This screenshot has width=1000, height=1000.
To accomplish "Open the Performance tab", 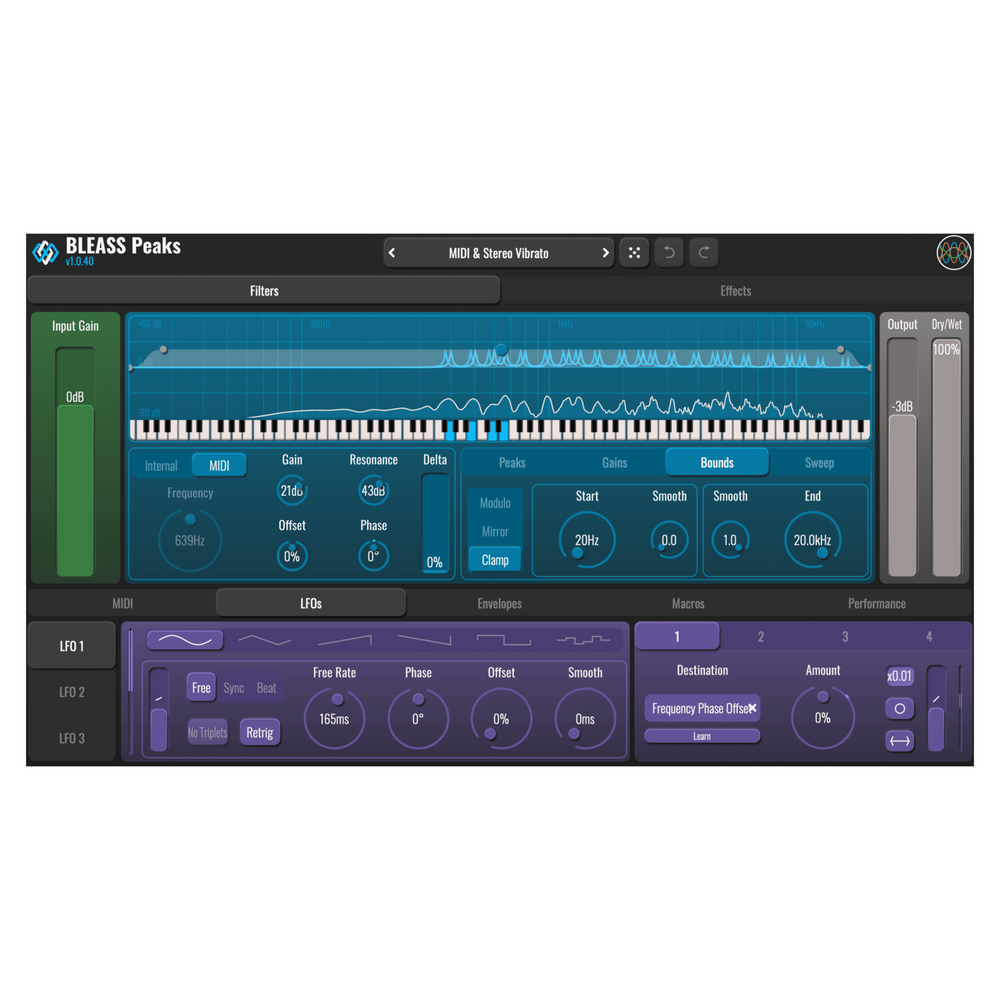I will (x=877, y=603).
